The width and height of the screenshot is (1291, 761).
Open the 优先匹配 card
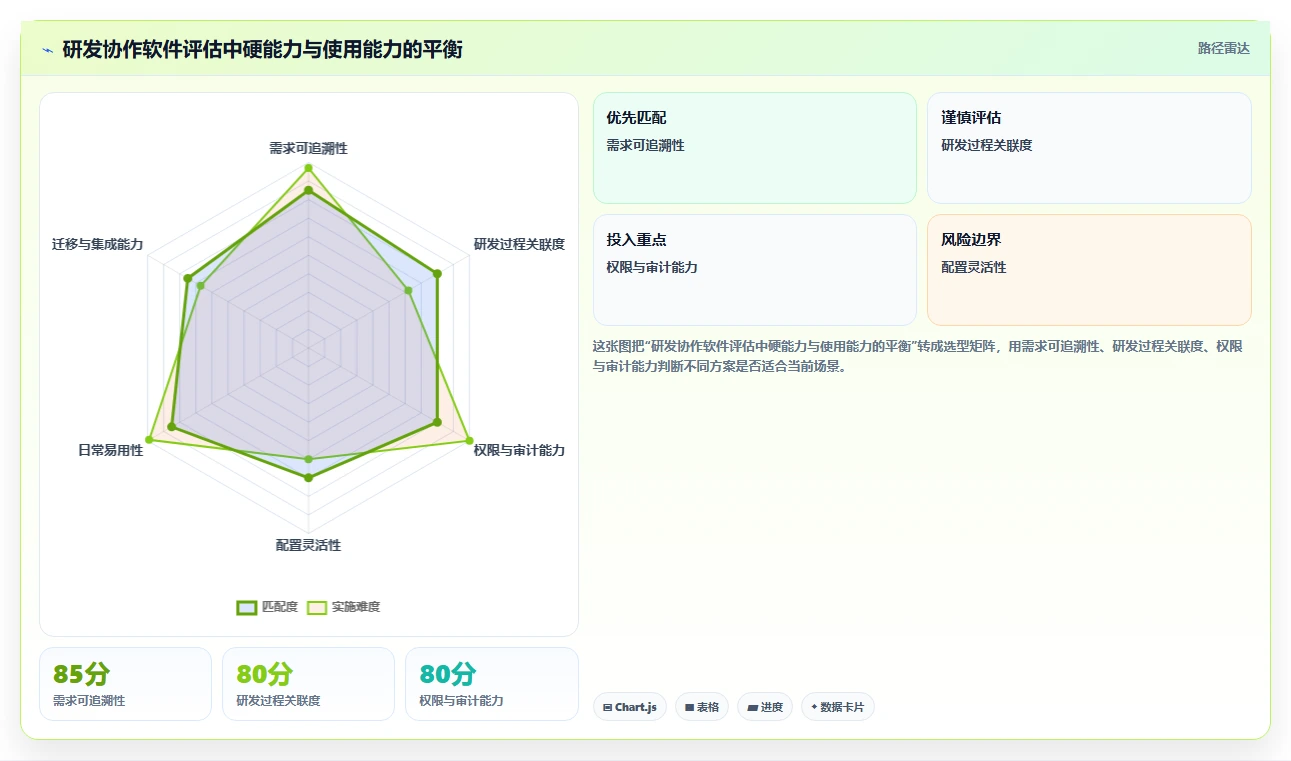[x=755, y=148]
